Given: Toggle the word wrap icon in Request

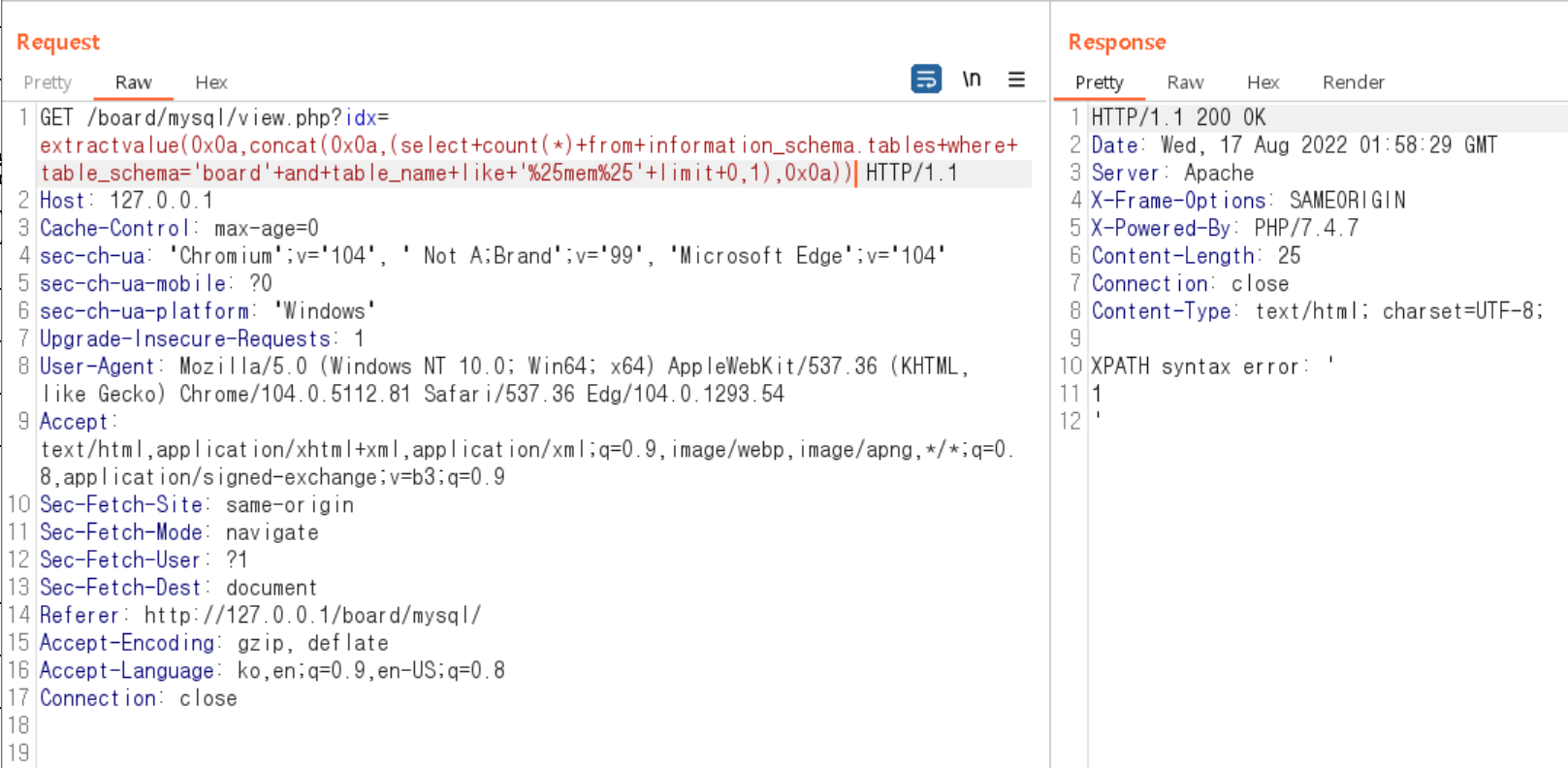Looking at the screenshot, I should pyautogui.click(x=926, y=79).
